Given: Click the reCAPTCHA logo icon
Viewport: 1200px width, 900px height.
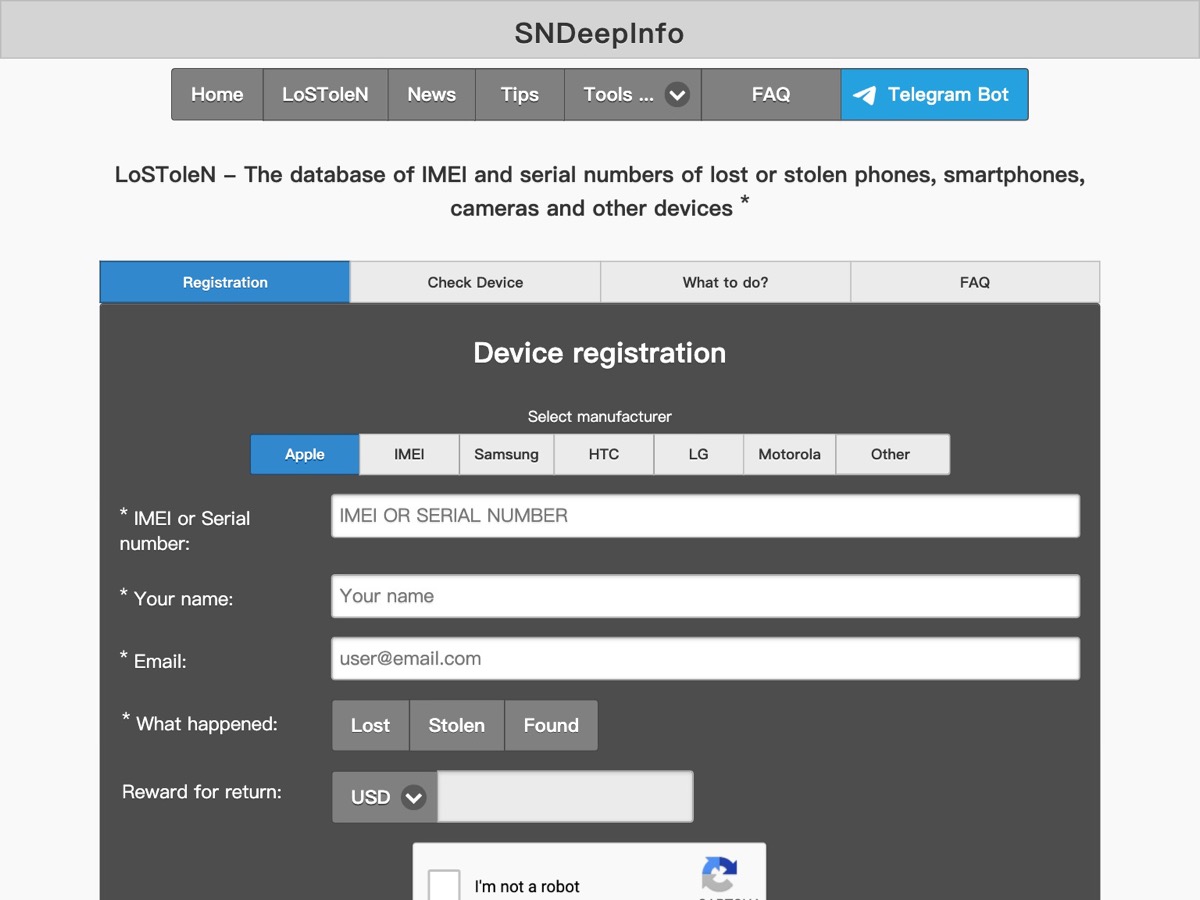Looking at the screenshot, I should click(719, 874).
